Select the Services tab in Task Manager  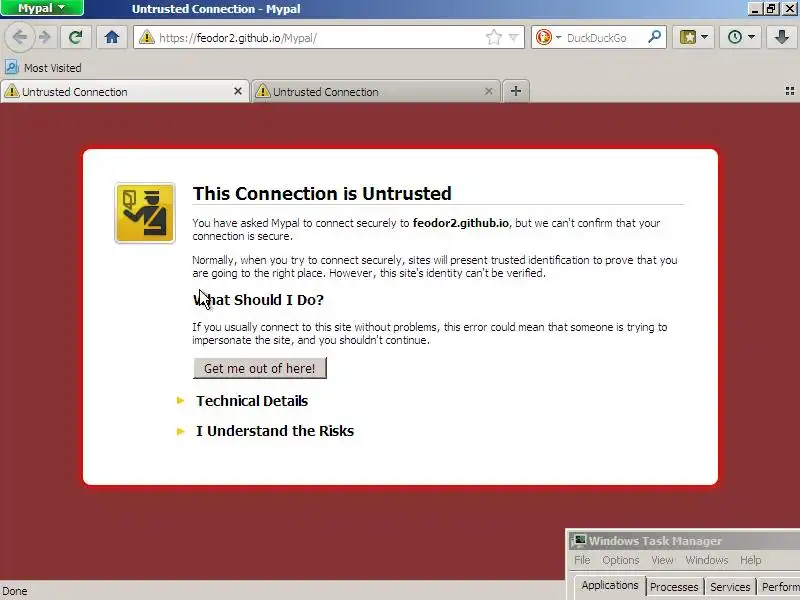(730, 587)
